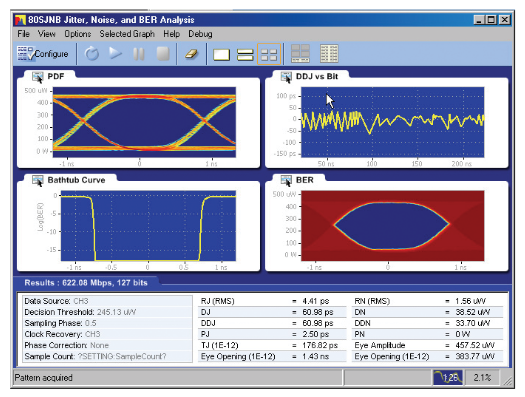Click the DDJ result row

pos(272,323)
